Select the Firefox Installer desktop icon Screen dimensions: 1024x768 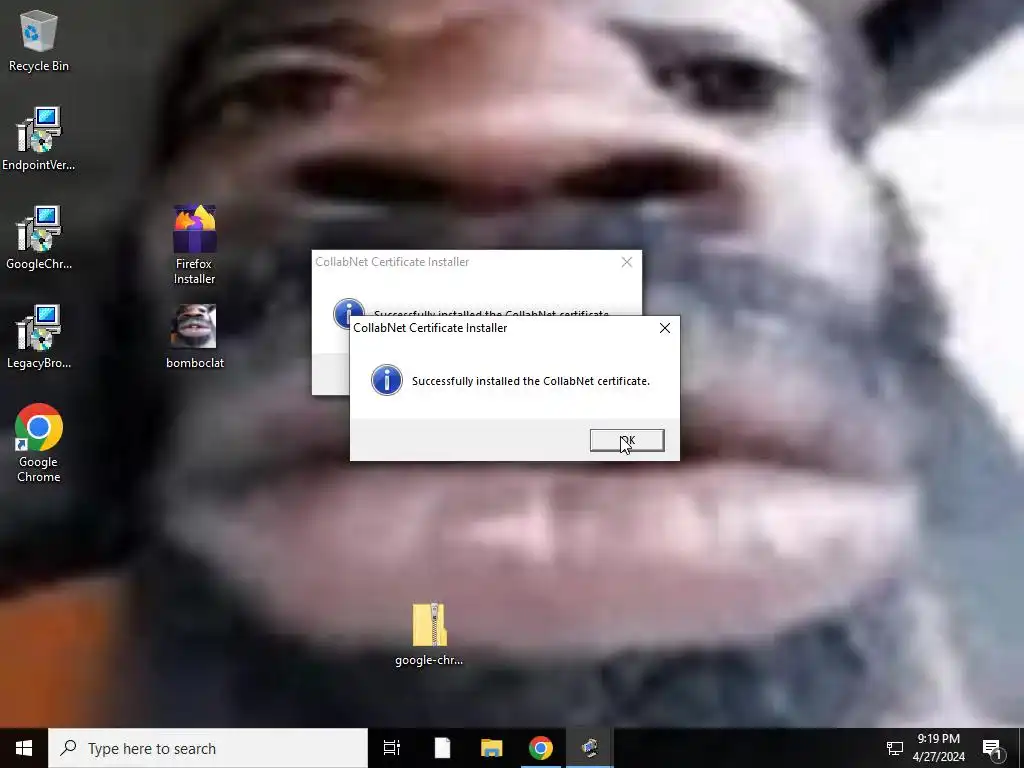[x=194, y=245]
